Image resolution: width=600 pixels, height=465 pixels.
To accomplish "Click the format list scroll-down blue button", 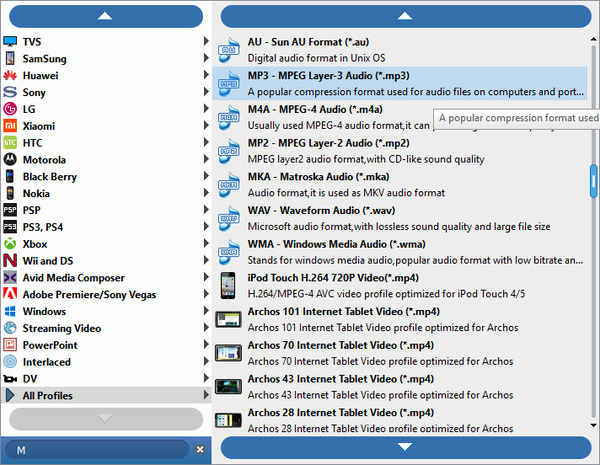I will 406,447.
